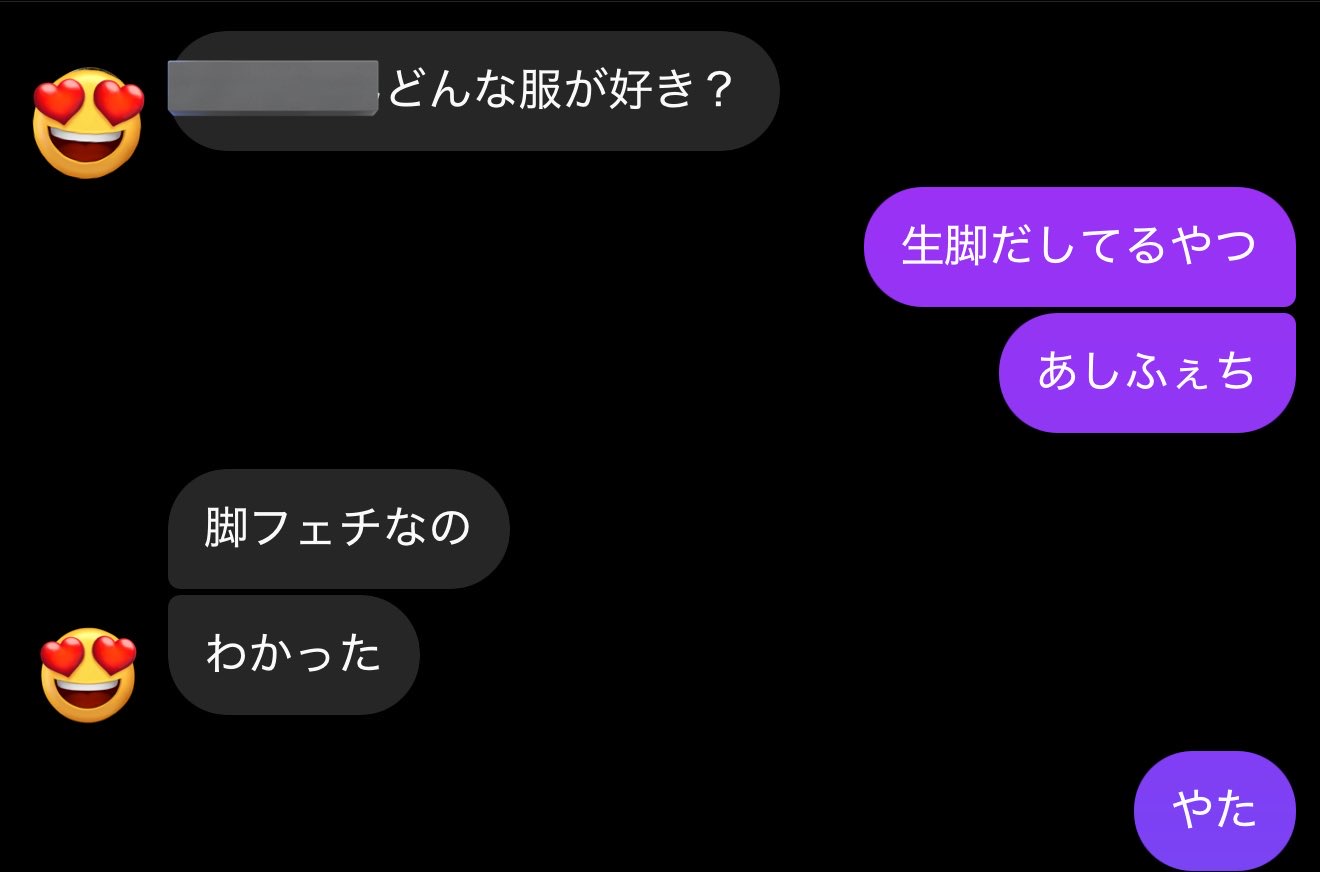
Task: Tap the smiling mouth of the upper emoji avatar
Action: [88, 152]
